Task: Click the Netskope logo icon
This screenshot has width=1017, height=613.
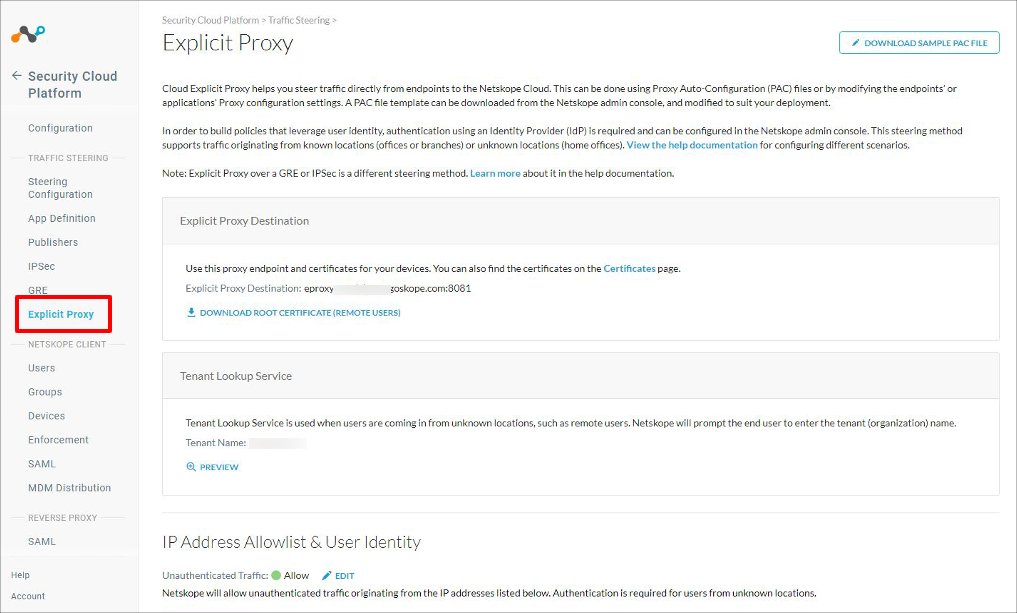Action: (28, 34)
